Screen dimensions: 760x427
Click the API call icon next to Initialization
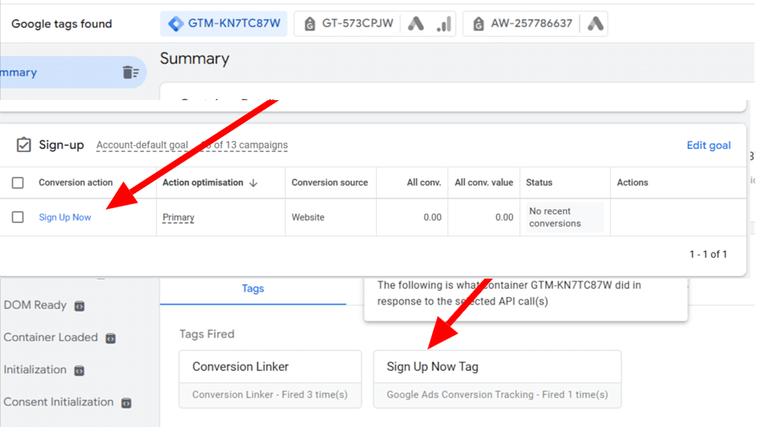pyautogui.click(x=79, y=371)
